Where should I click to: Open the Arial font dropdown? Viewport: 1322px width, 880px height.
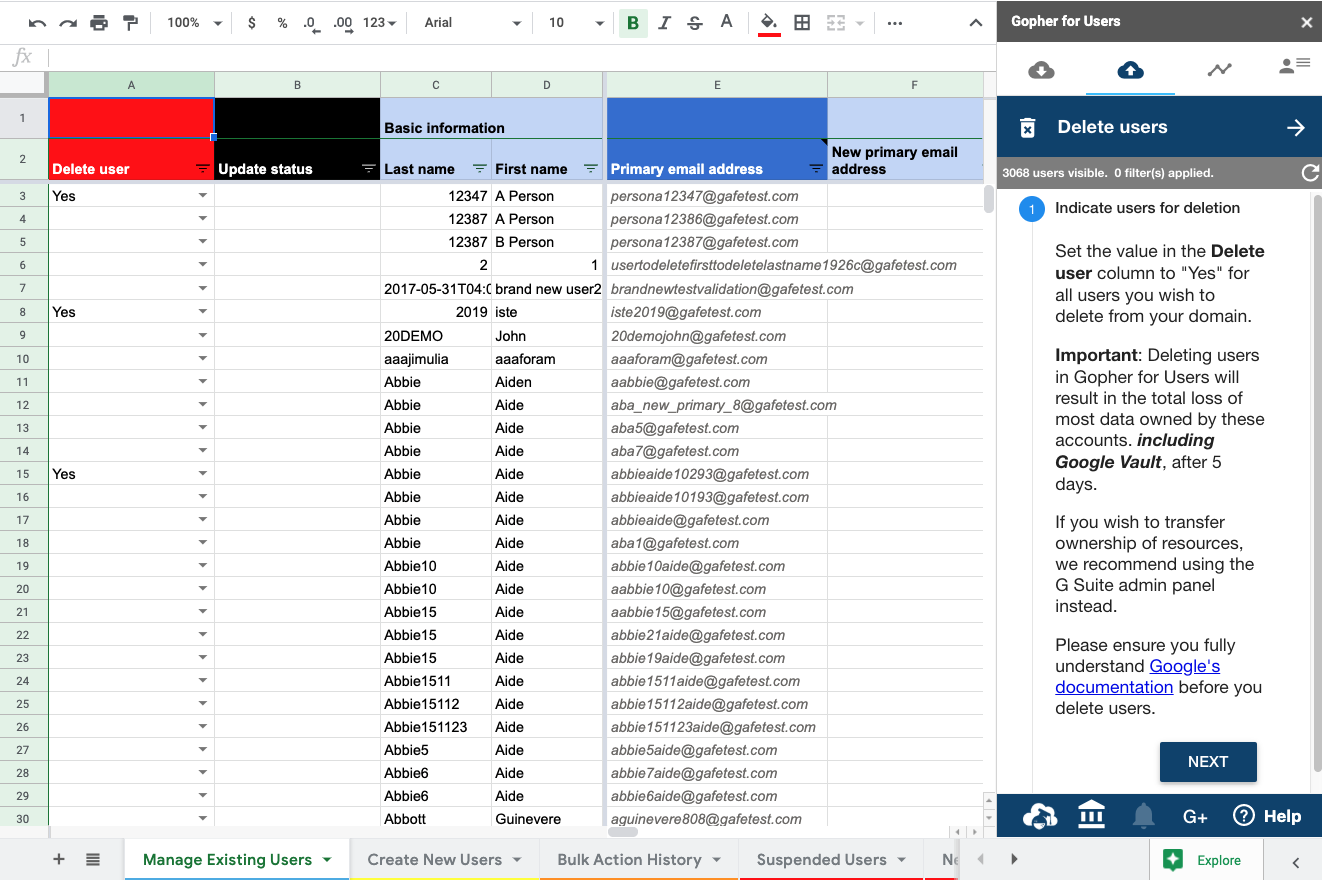(472, 23)
